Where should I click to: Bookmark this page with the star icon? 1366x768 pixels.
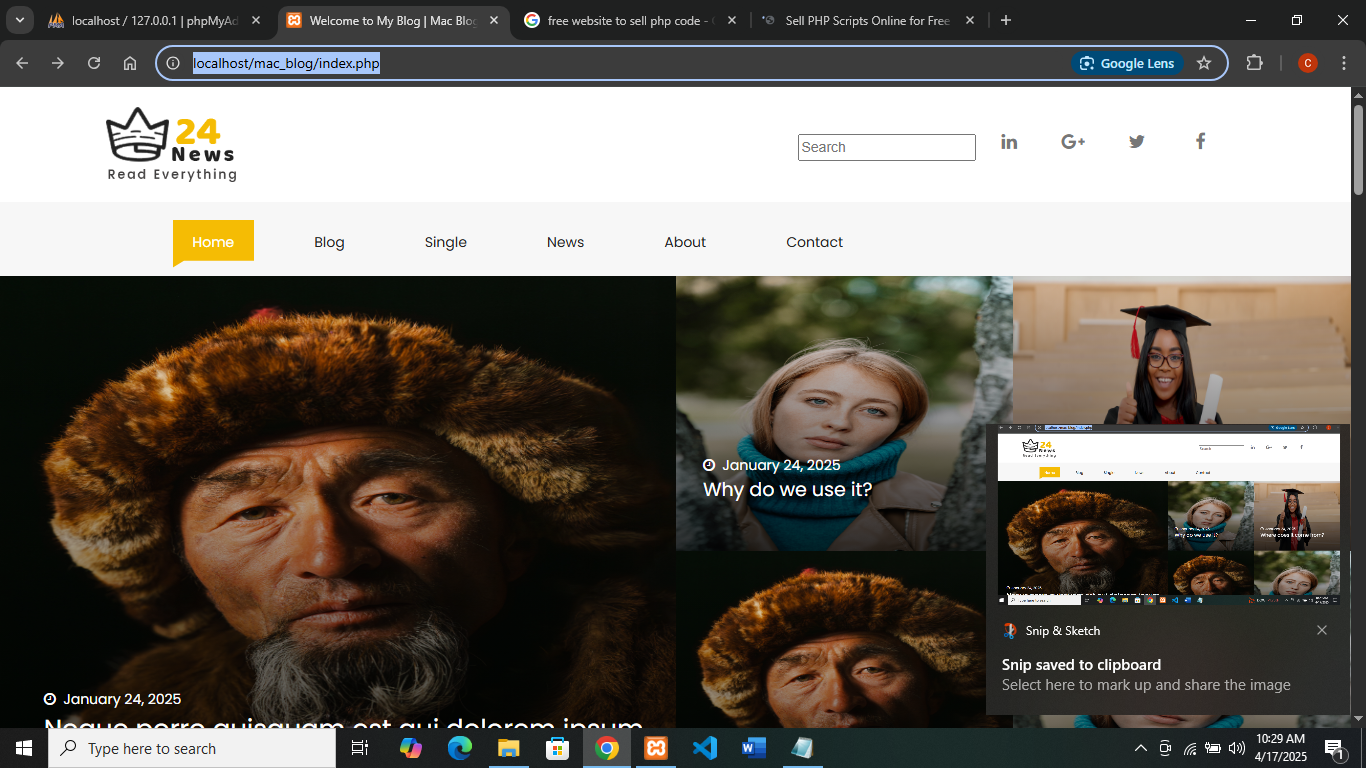[x=1204, y=63]
